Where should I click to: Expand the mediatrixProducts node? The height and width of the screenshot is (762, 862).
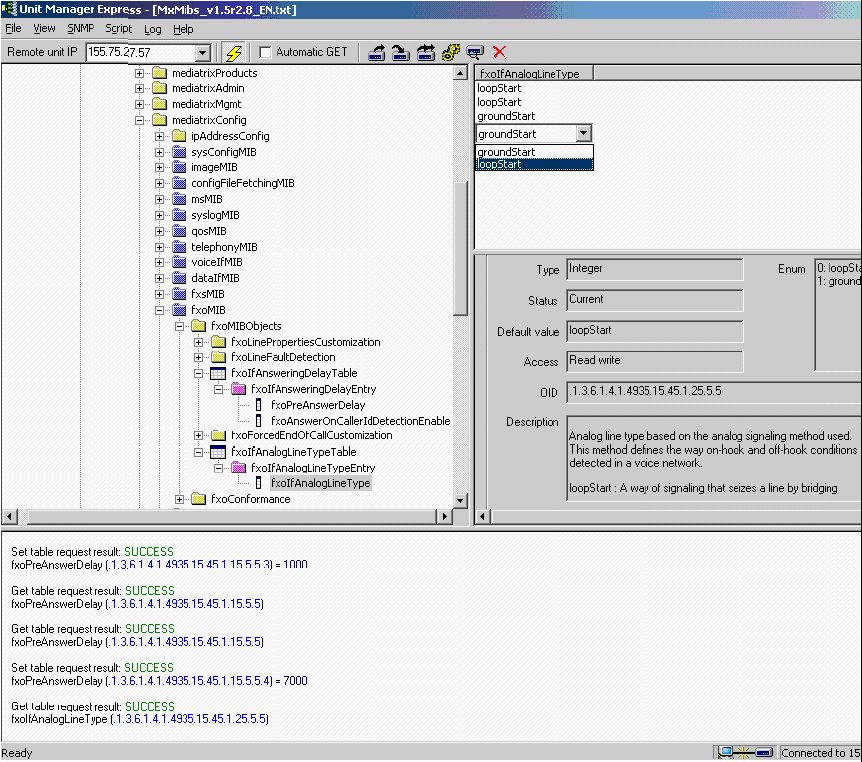point(140,73)
